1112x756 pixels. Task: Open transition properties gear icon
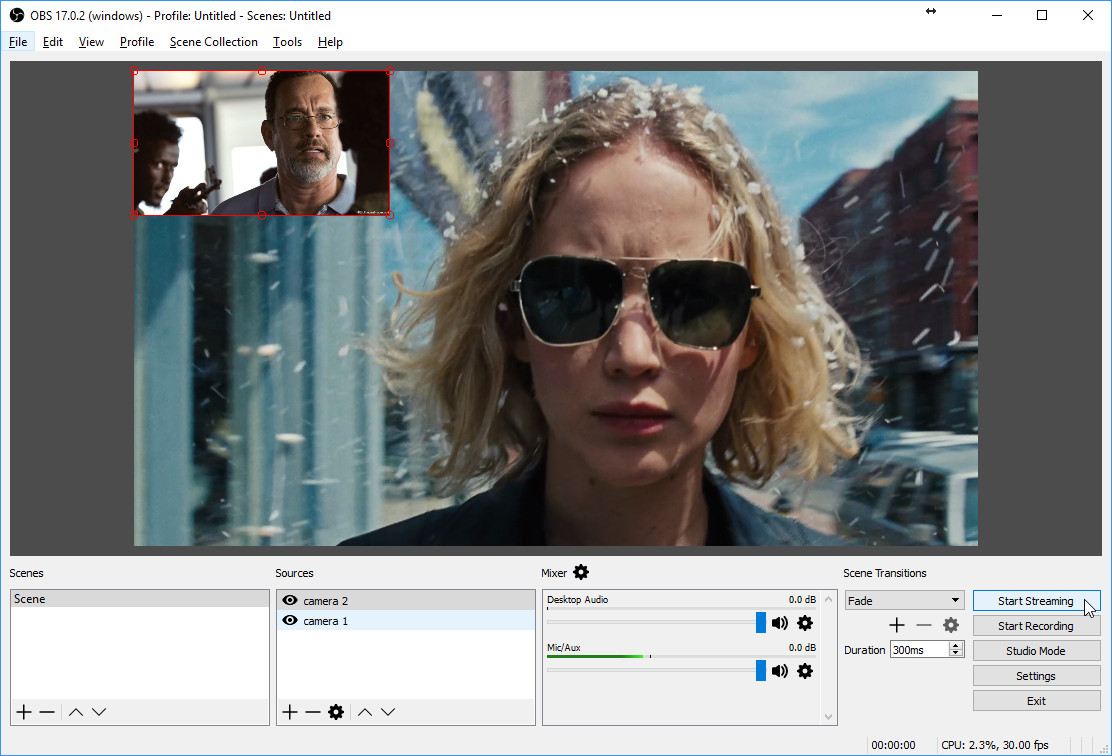[951, 625]
